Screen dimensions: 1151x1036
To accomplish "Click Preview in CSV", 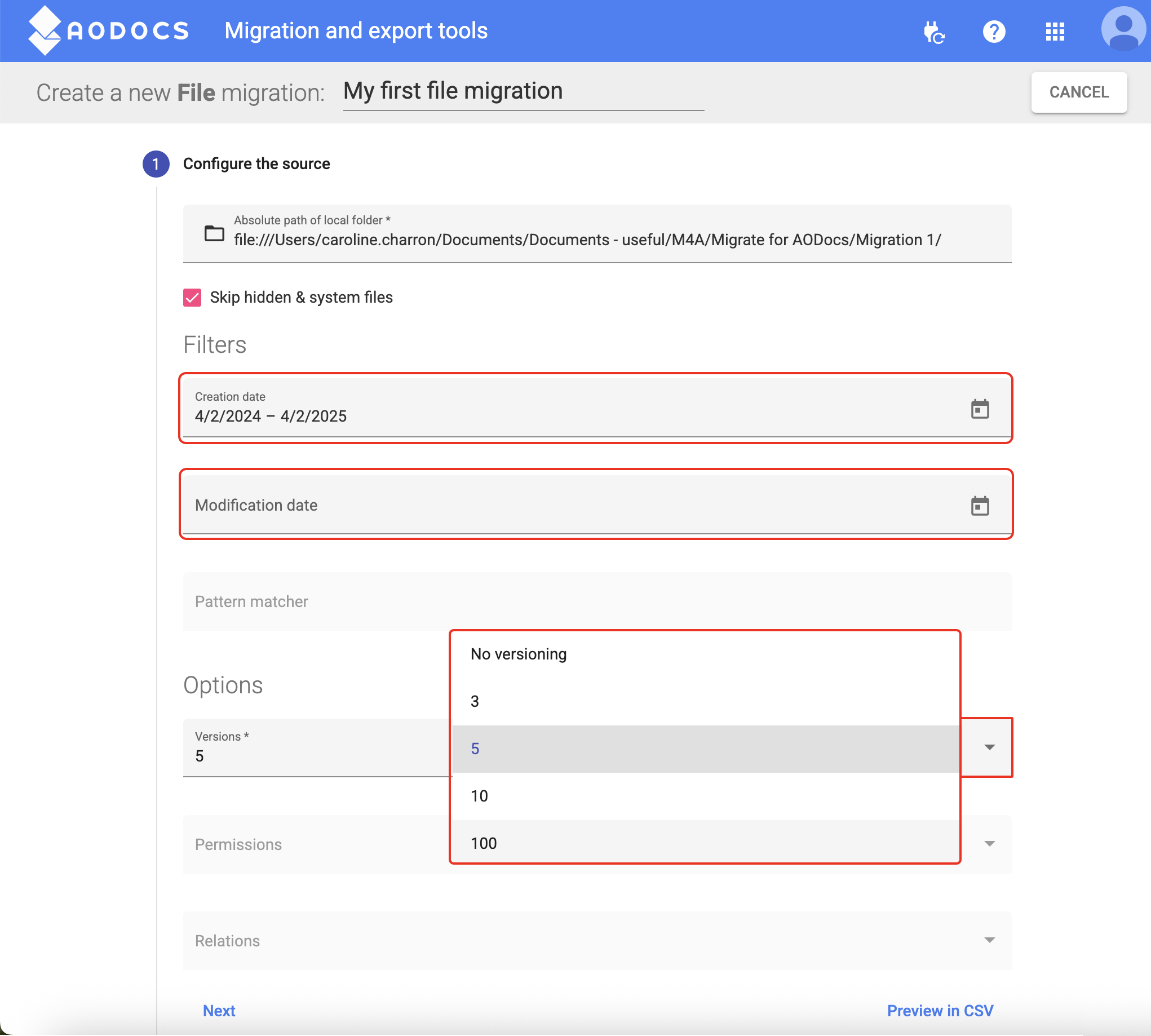I will pos(940,1011).
